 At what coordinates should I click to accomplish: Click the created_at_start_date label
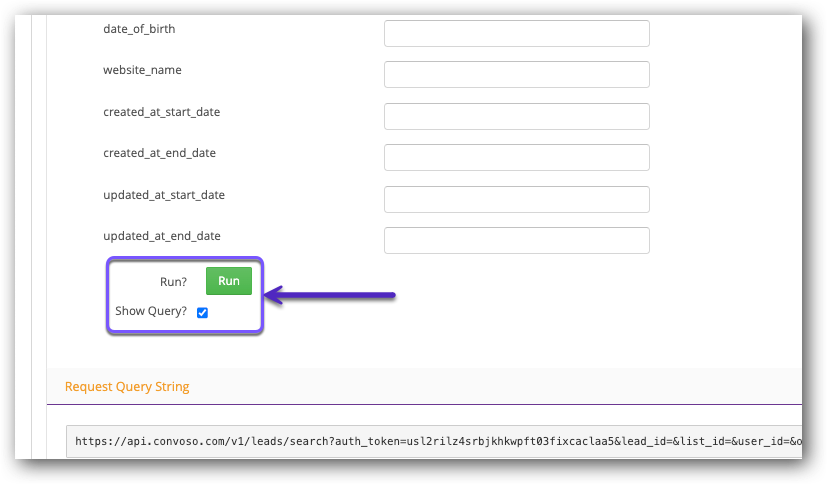161,112
